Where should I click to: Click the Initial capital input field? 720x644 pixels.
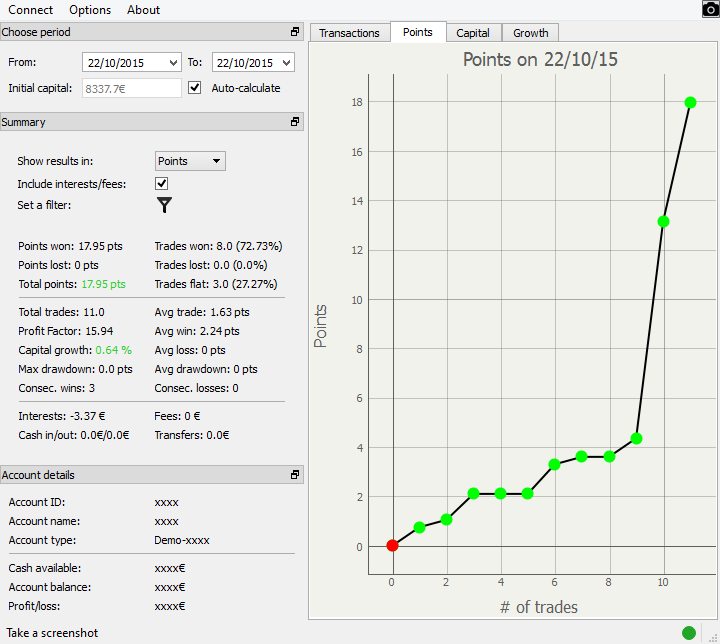pos(132,88)
